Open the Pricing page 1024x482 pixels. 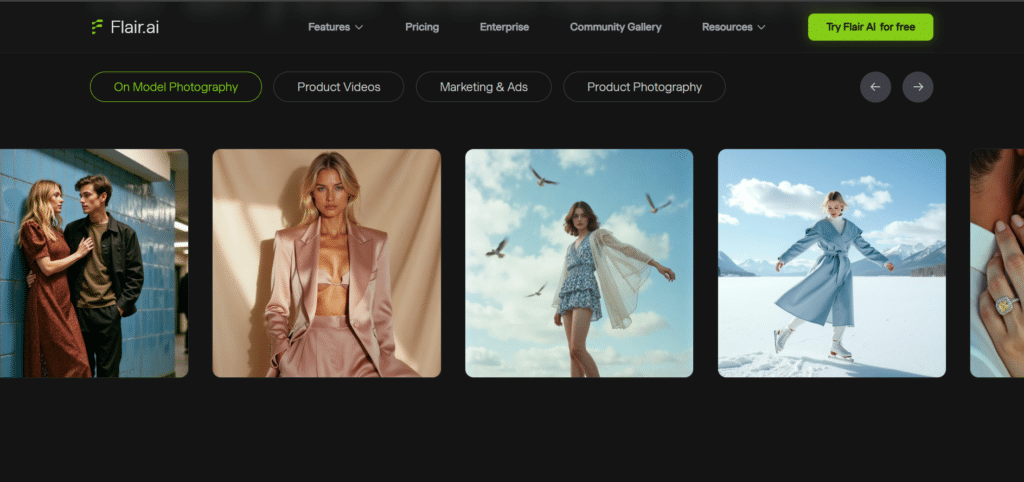(422, 27)
